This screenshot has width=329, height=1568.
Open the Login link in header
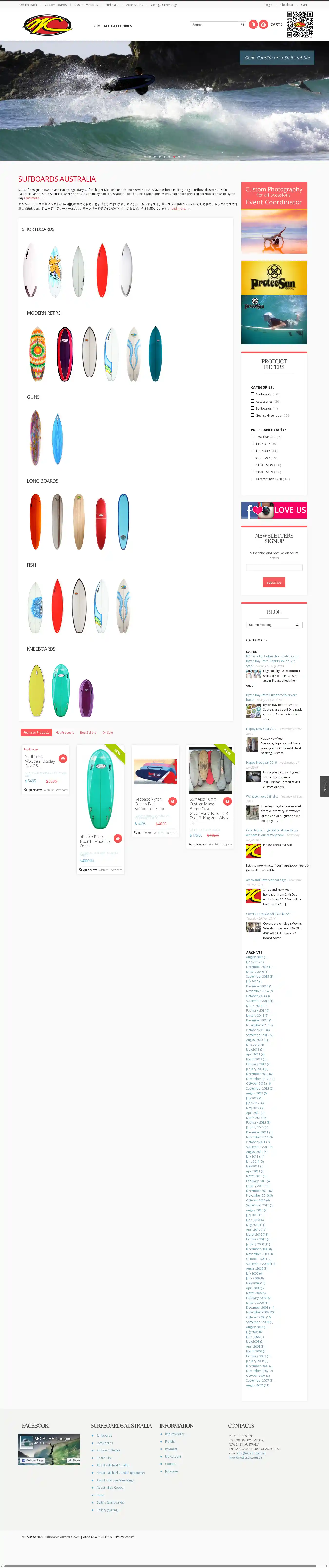click(268, 5)
